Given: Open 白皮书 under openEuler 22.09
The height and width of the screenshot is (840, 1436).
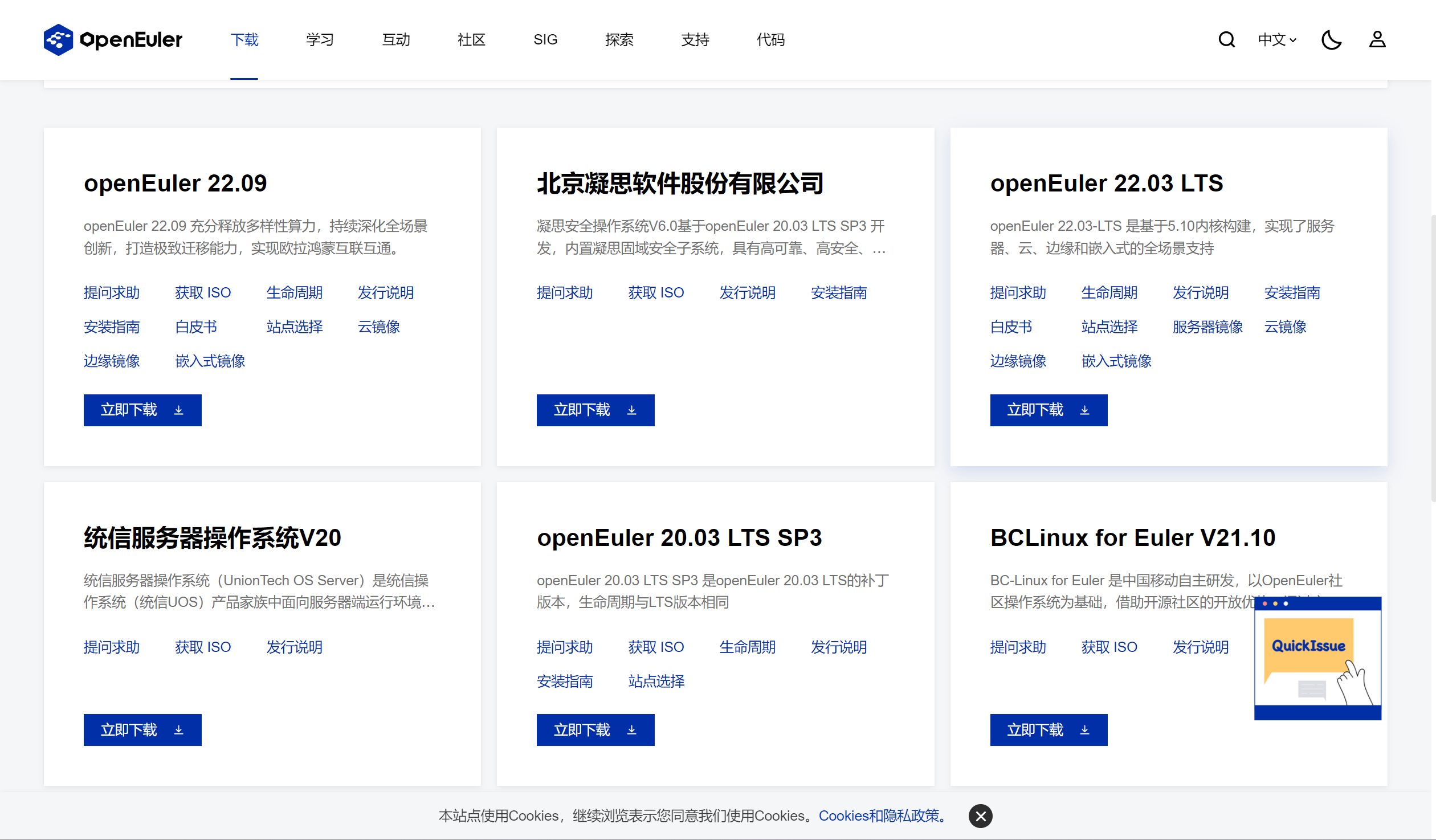Looking at the screenshot, I should (196, 327).
